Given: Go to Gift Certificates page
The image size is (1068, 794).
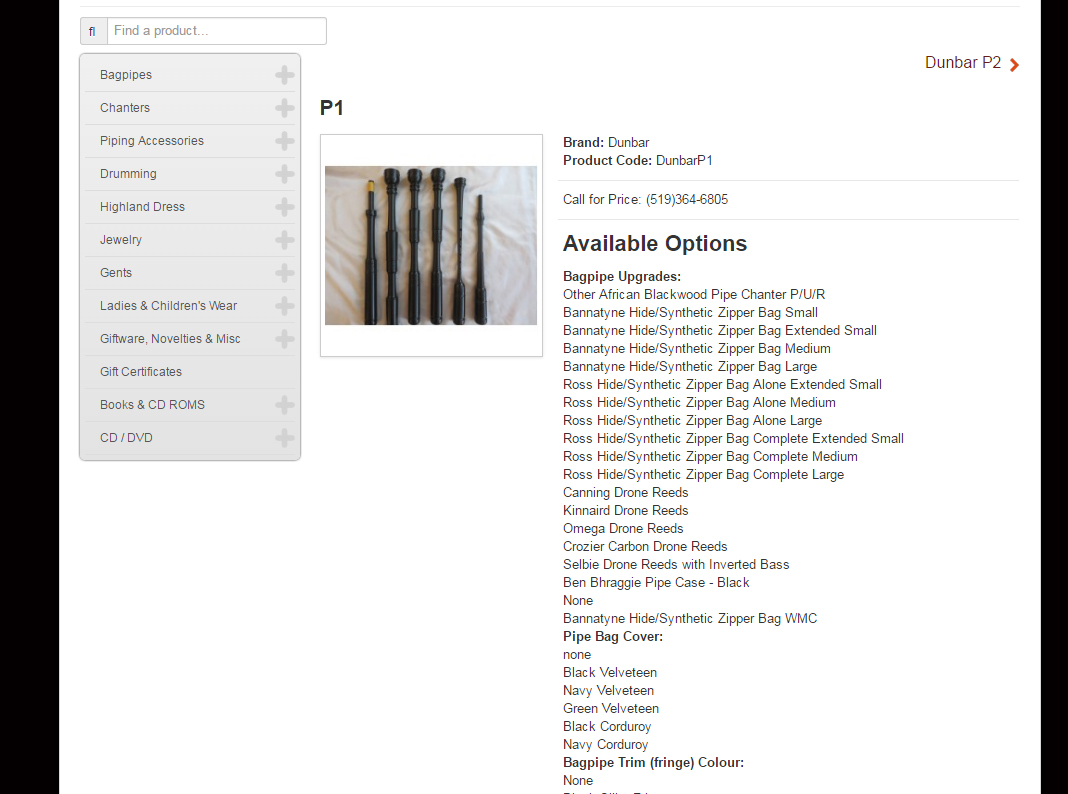Looking at the screenshot, I should 141,372.
